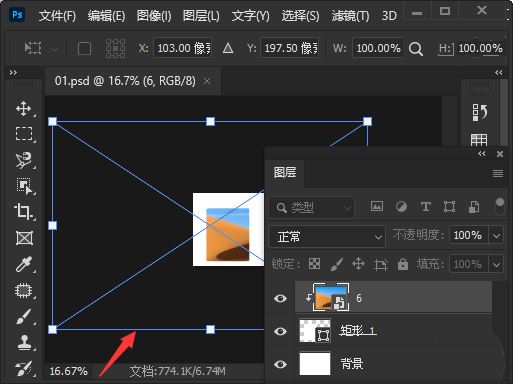Filter layers by shape icon

[x=449, y=207]
